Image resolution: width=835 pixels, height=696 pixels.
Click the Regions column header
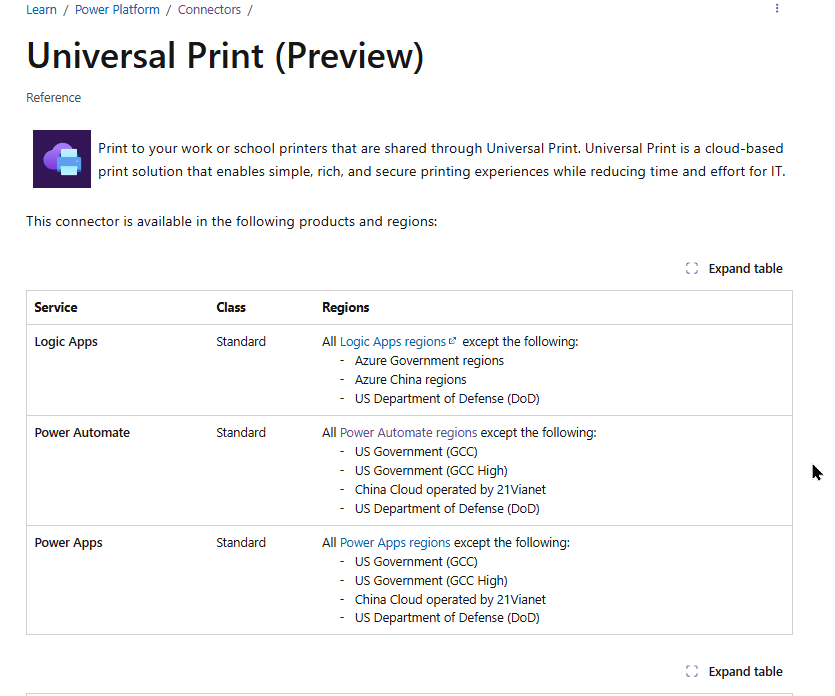tap(346, 307)
